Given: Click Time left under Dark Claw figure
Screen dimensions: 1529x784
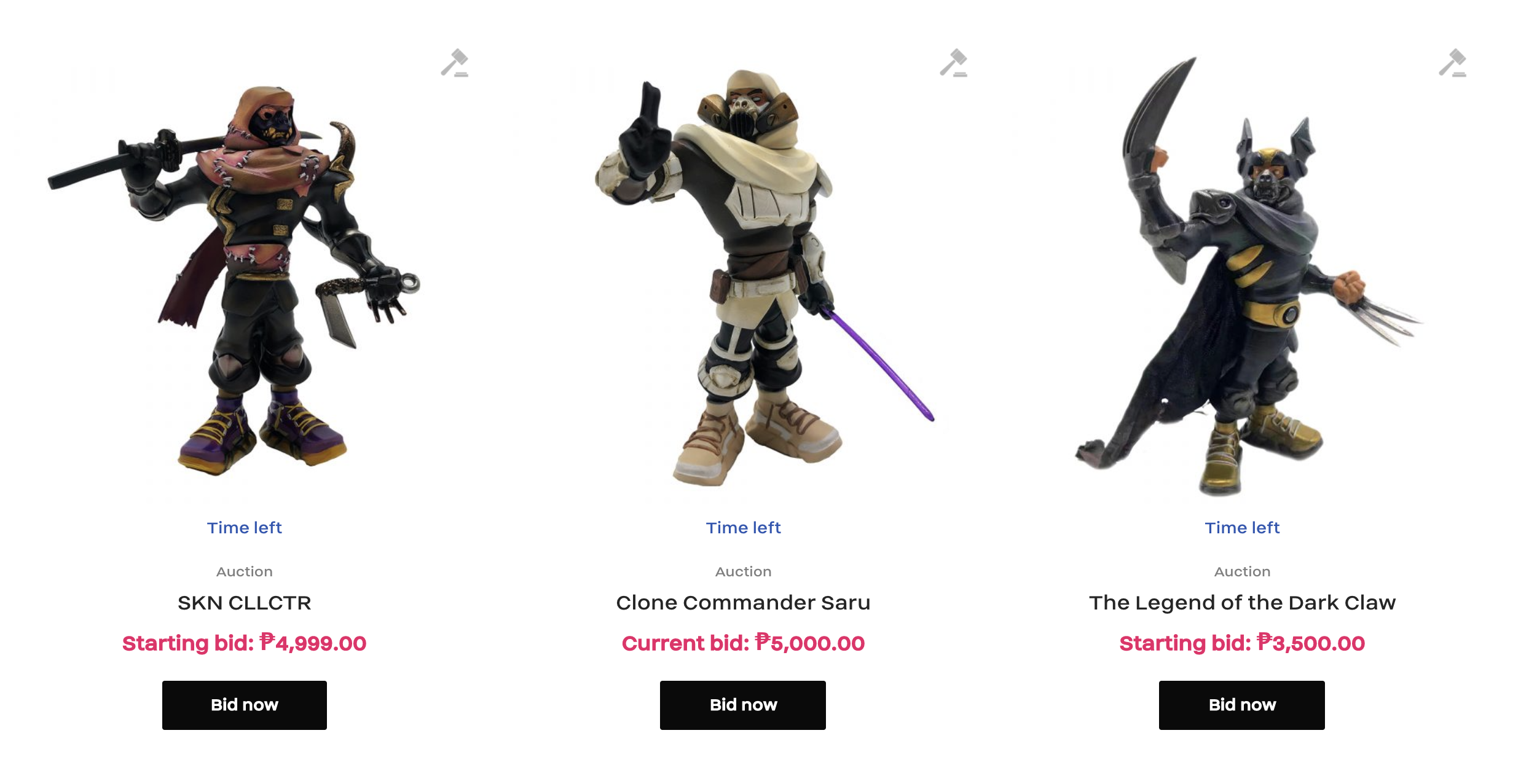Looking at the screenshot, I should click(1242, 528).
